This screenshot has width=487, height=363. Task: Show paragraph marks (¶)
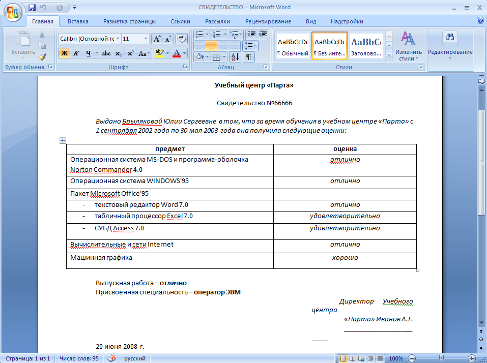[x=248, y=57]
